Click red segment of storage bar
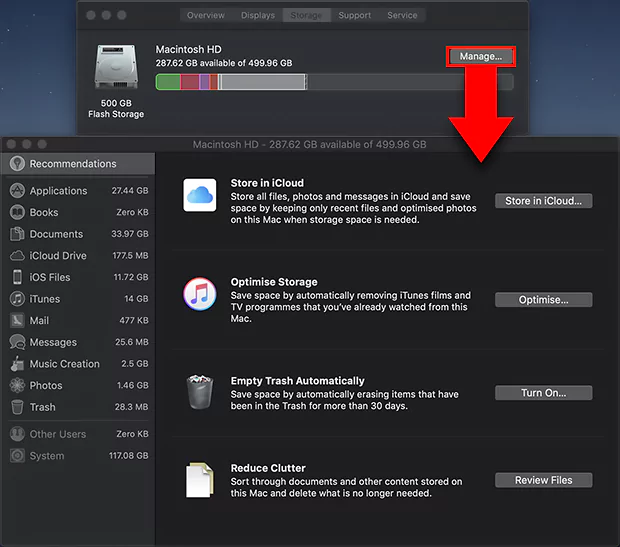The height and width of the screenshot is (547, 620). [x=190, y=82]
